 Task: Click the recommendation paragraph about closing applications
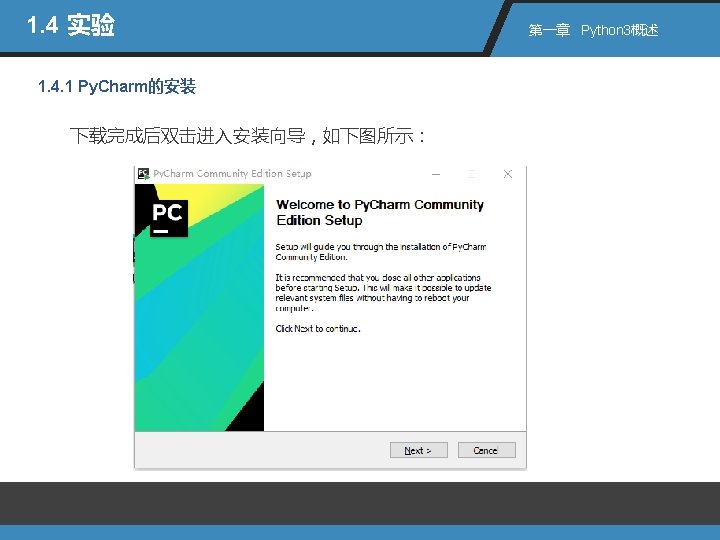pos(383,292)
